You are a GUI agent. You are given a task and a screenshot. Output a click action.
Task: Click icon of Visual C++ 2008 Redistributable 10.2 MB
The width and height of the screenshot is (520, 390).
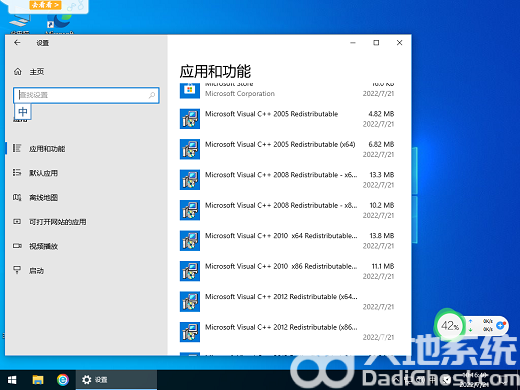190,210
